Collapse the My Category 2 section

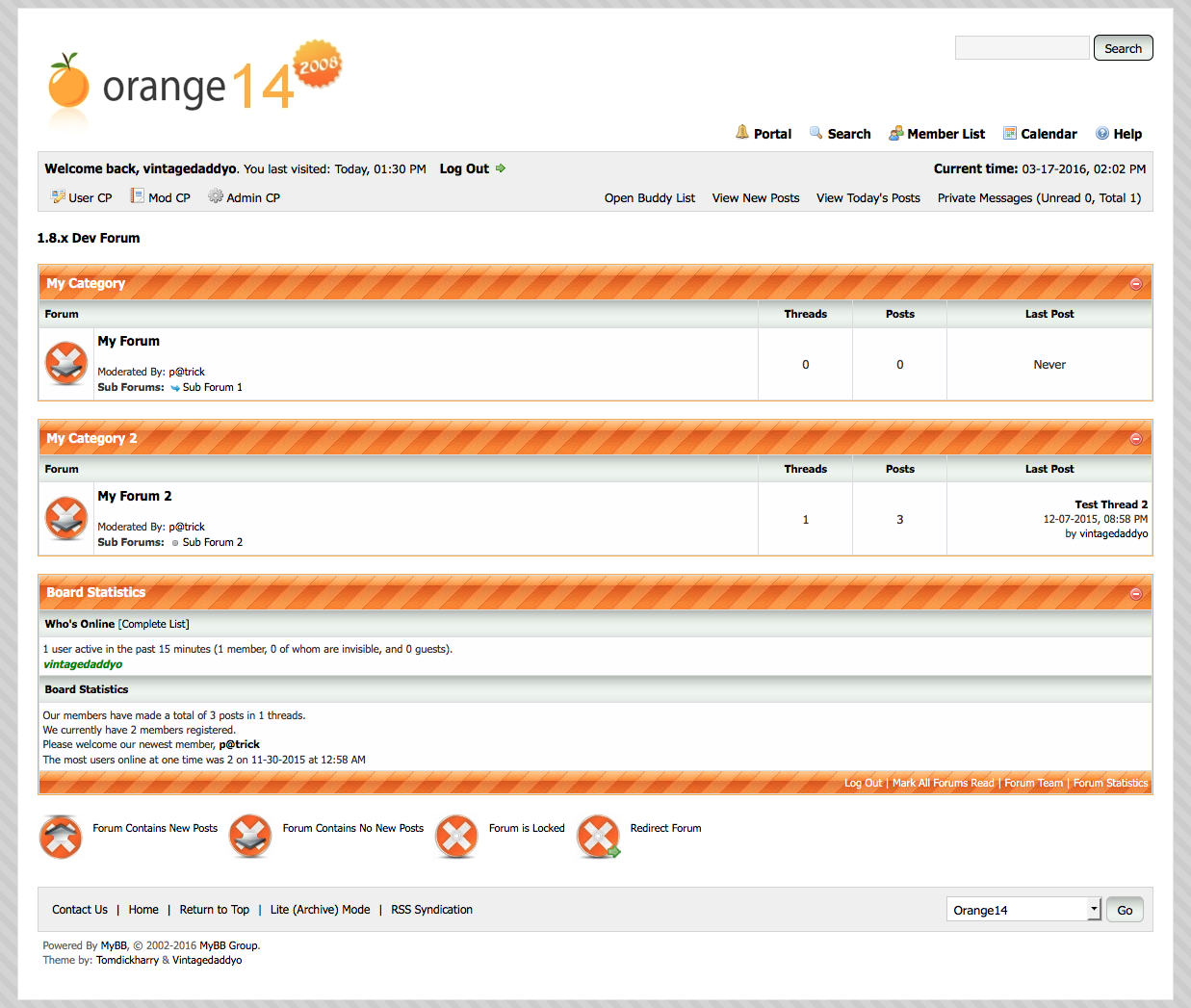(1135, 439)
